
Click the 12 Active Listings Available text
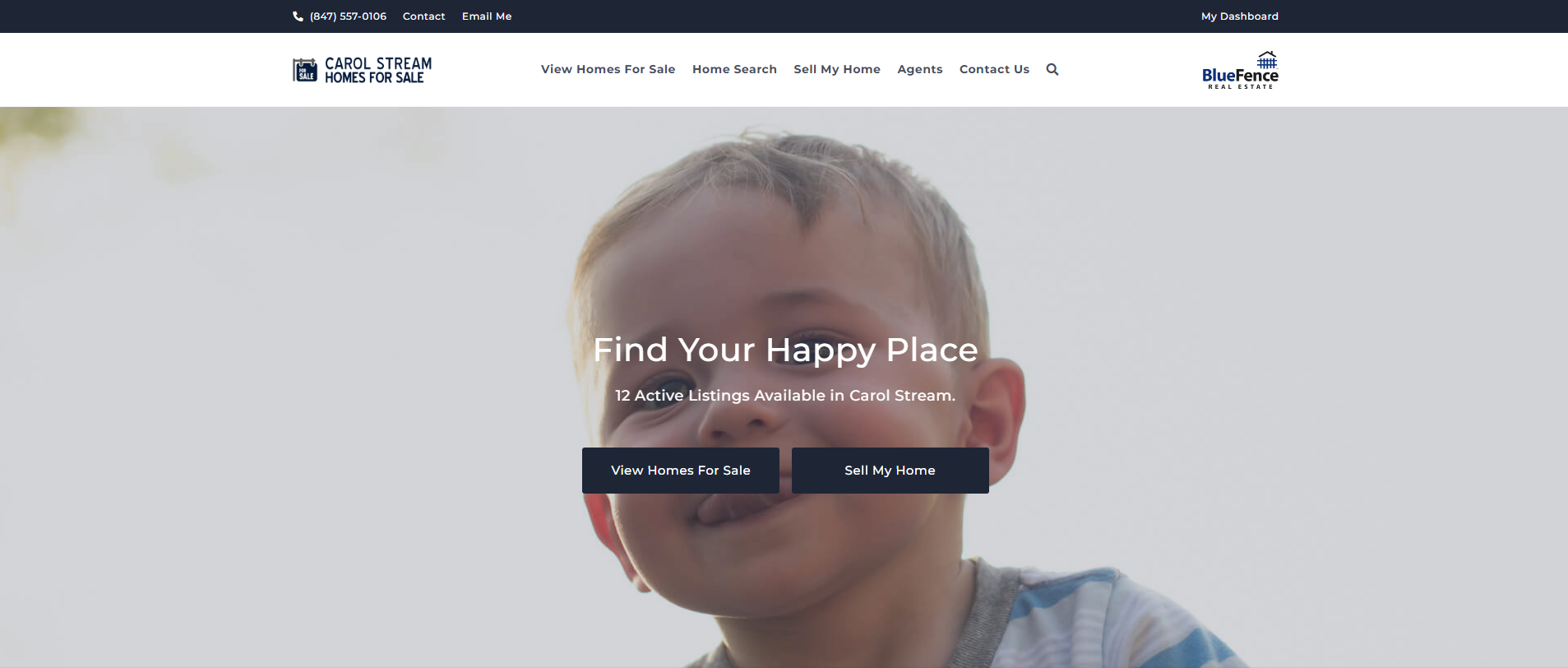tap(785, 396)
